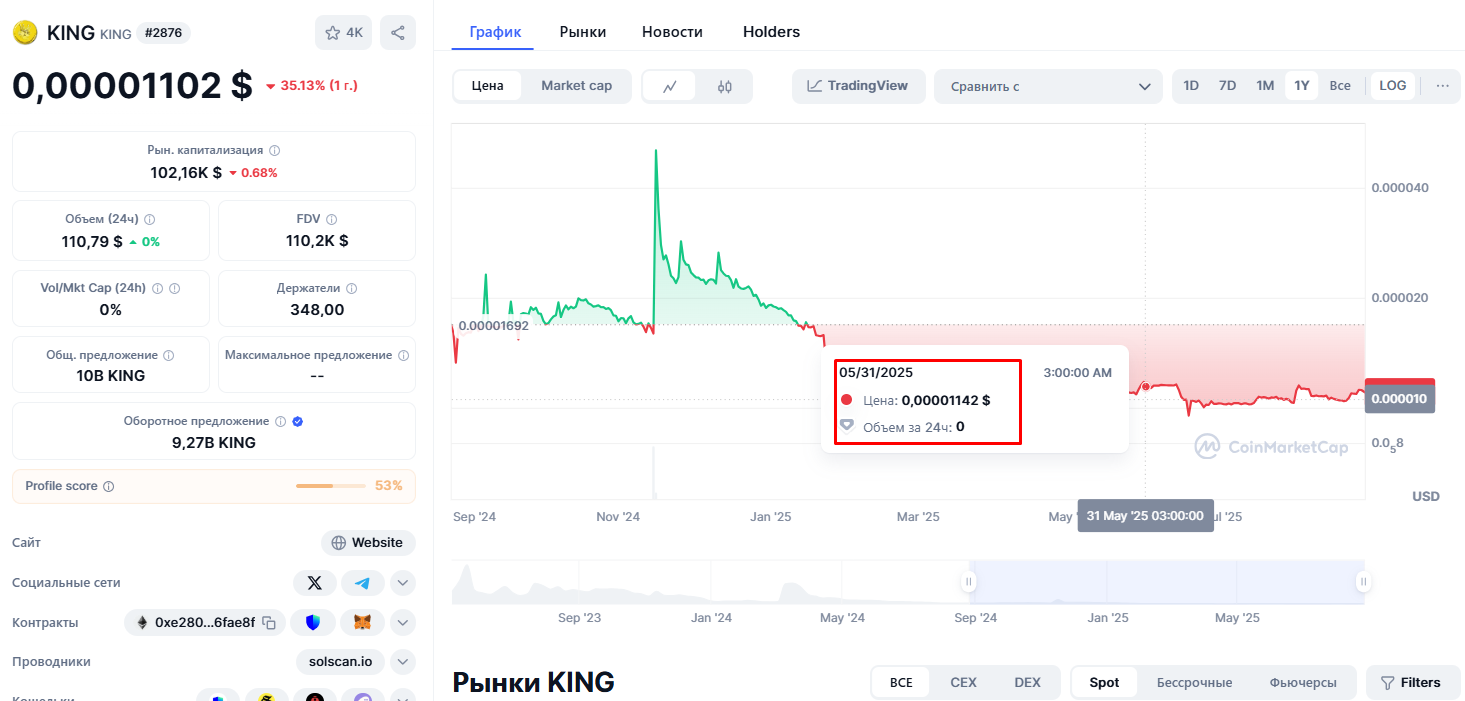
Task: Open the TradingView chart
Action: click(x=858, y=86)
